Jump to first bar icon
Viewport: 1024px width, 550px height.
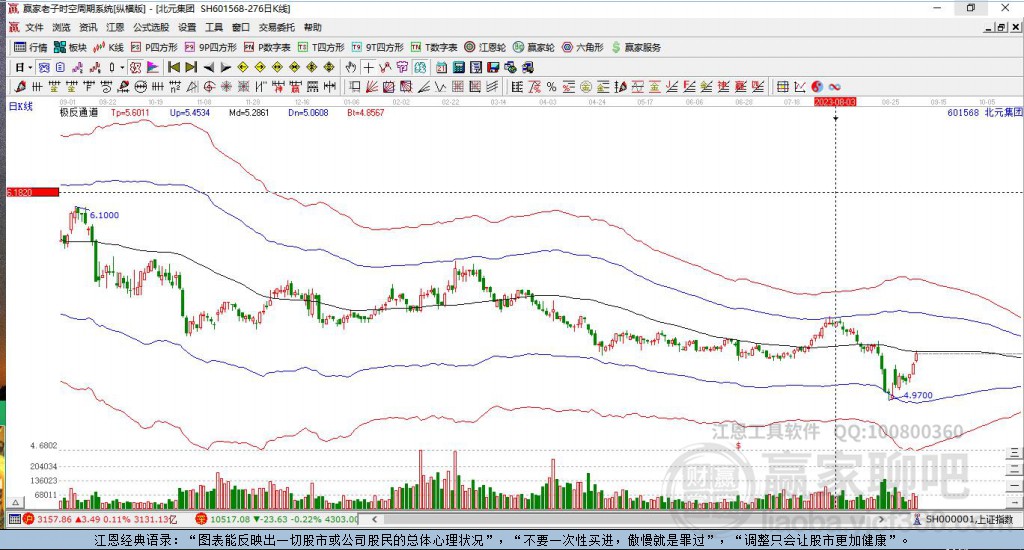(174, 67)
